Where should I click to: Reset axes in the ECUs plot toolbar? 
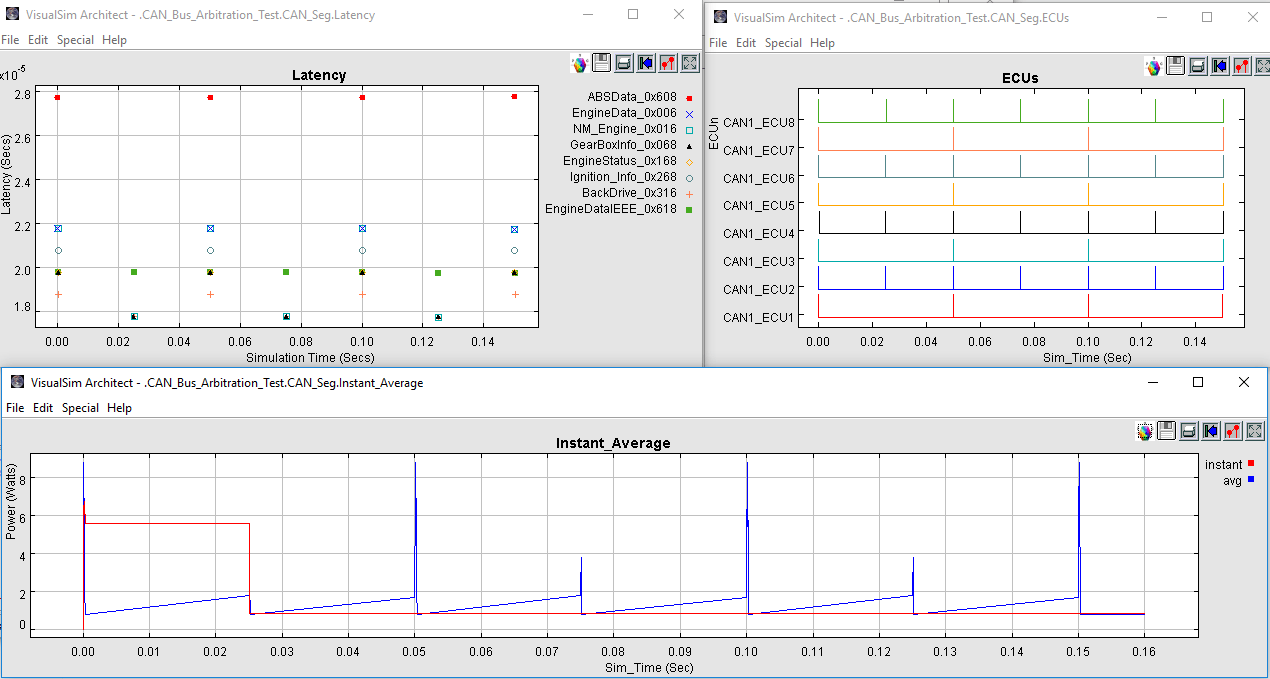(1220, 66)
